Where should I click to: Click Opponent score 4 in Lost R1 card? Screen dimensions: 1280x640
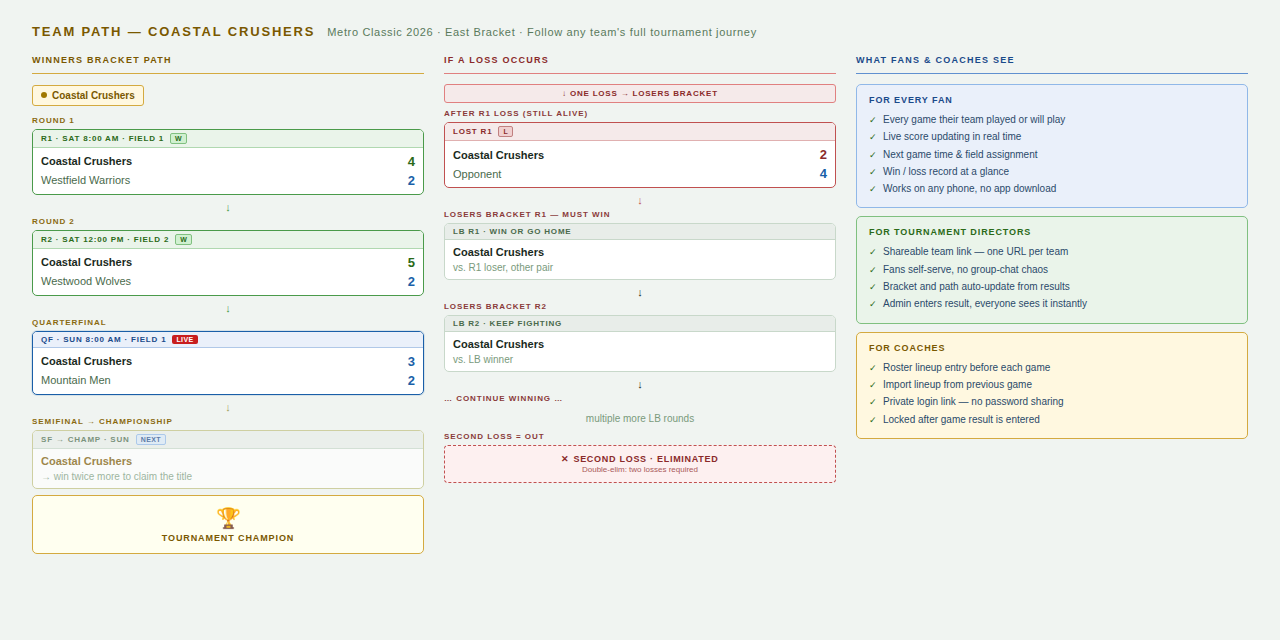coord(823,174)
